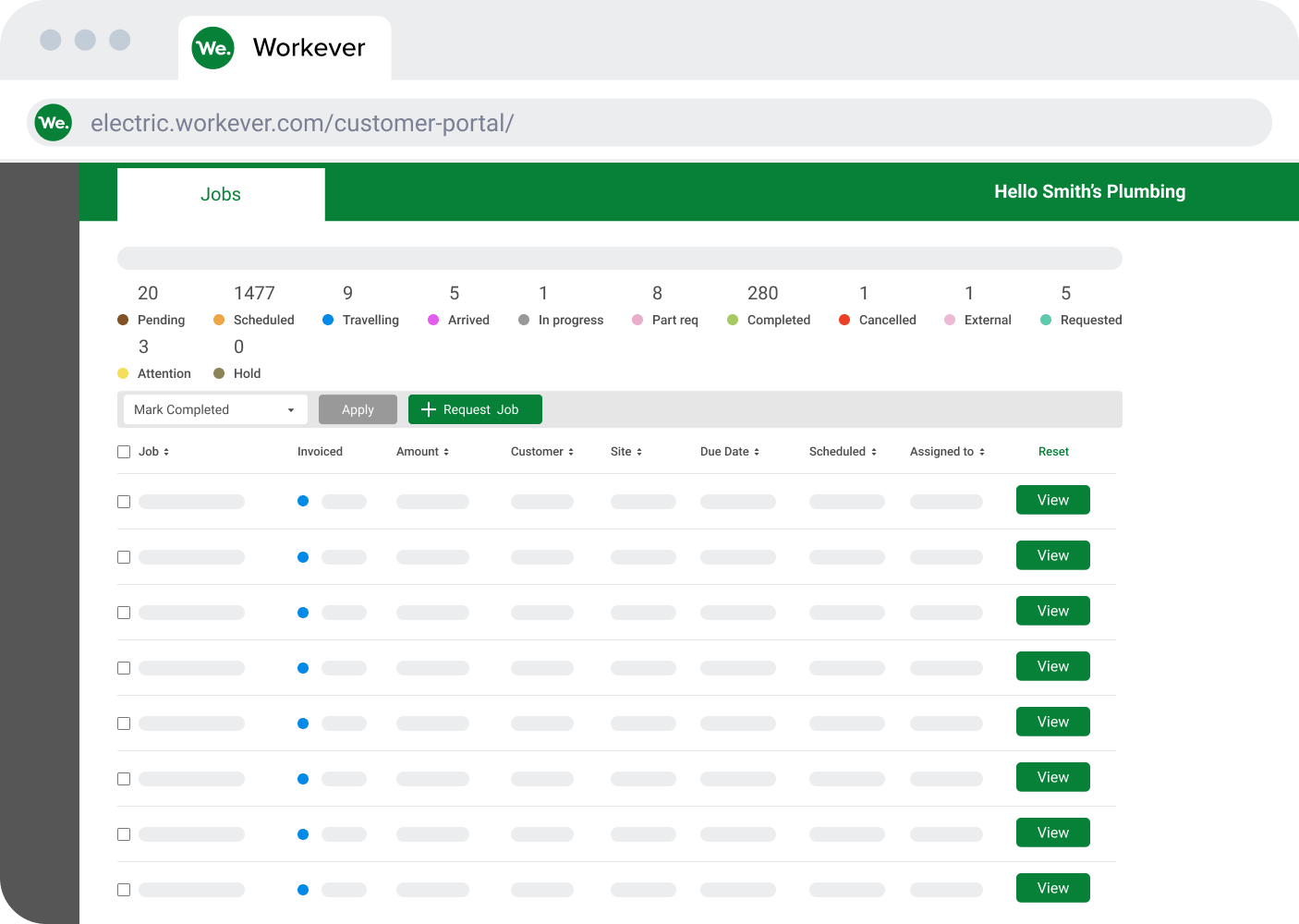Viewport: 1299px width, 924px height.
Task: Switch to the Jobs tab
Action: (221, 194)
